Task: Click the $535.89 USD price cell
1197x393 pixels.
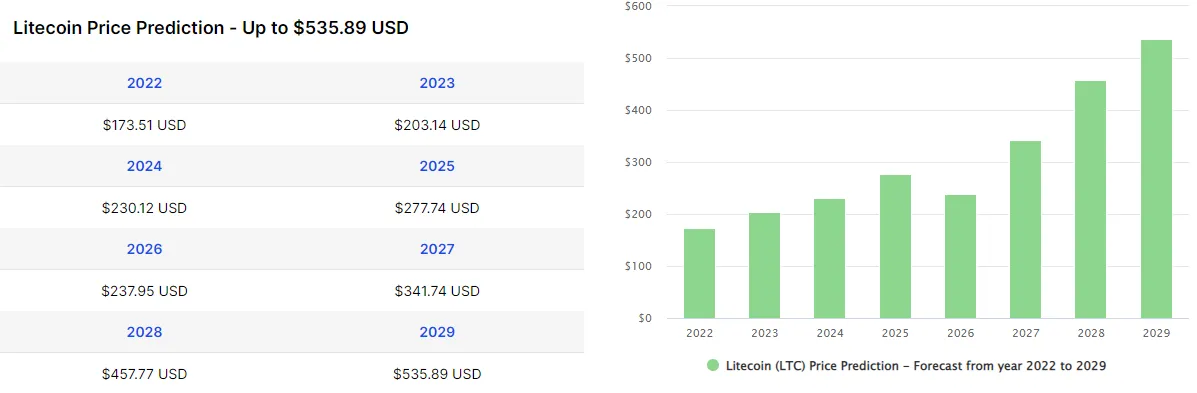Action: [437, 375]
